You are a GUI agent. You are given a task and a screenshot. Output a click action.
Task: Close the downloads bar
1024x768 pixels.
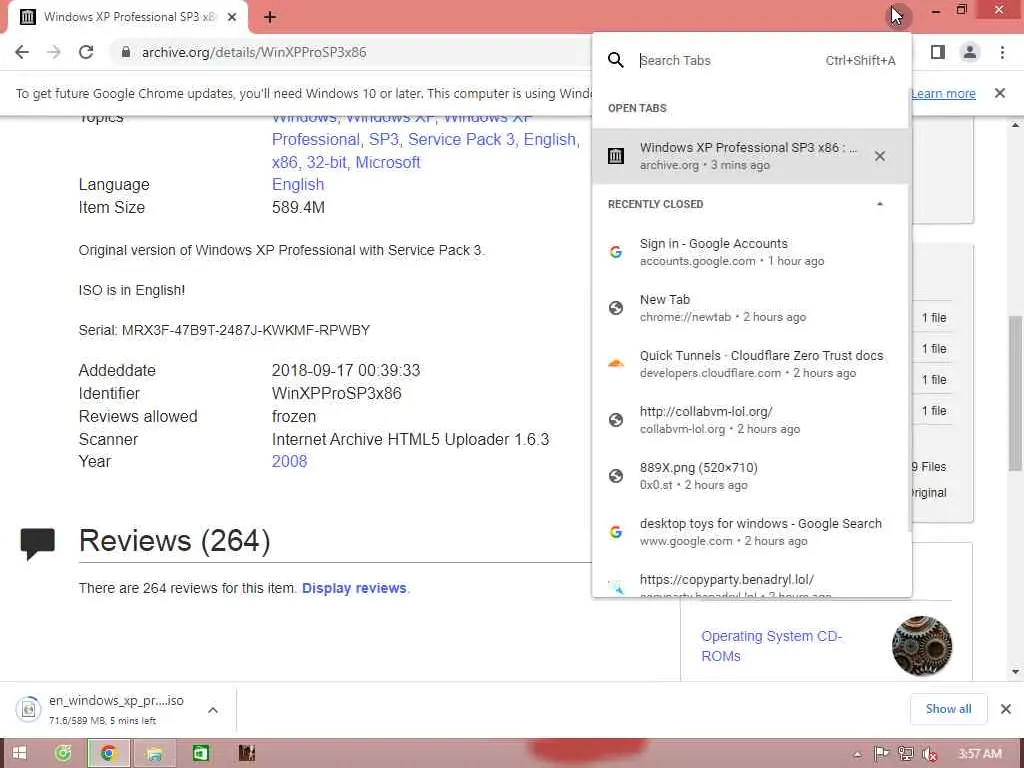pyautogui.click(x=1006, y=709)
